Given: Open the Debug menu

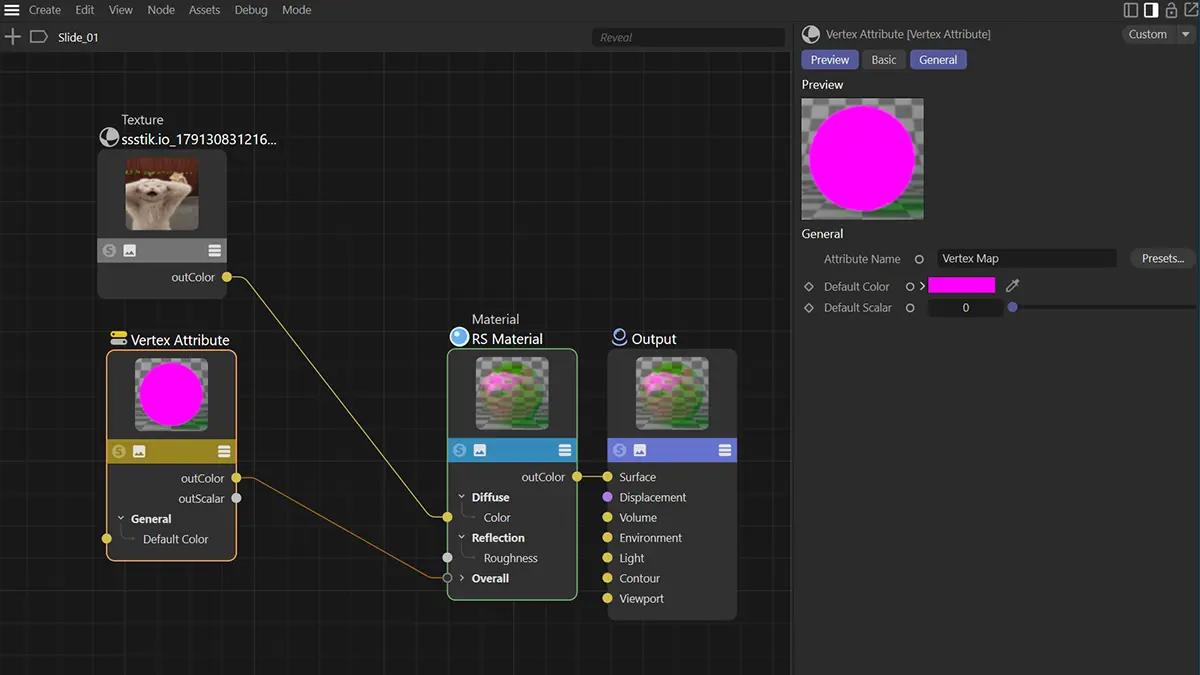Looking at the screenshot, I should tap(251, 10).
